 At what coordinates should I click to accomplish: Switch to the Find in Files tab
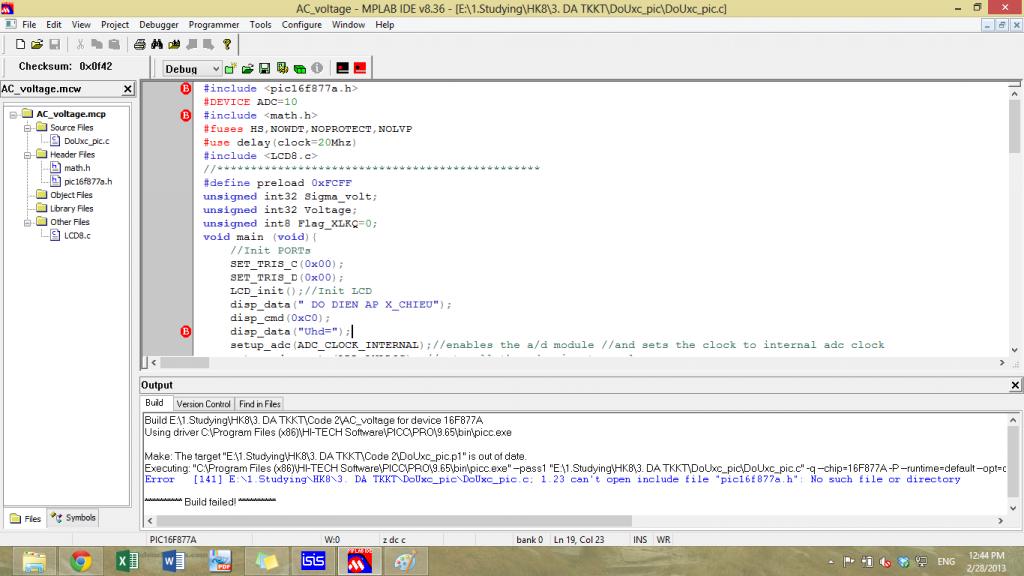(259, 404)
